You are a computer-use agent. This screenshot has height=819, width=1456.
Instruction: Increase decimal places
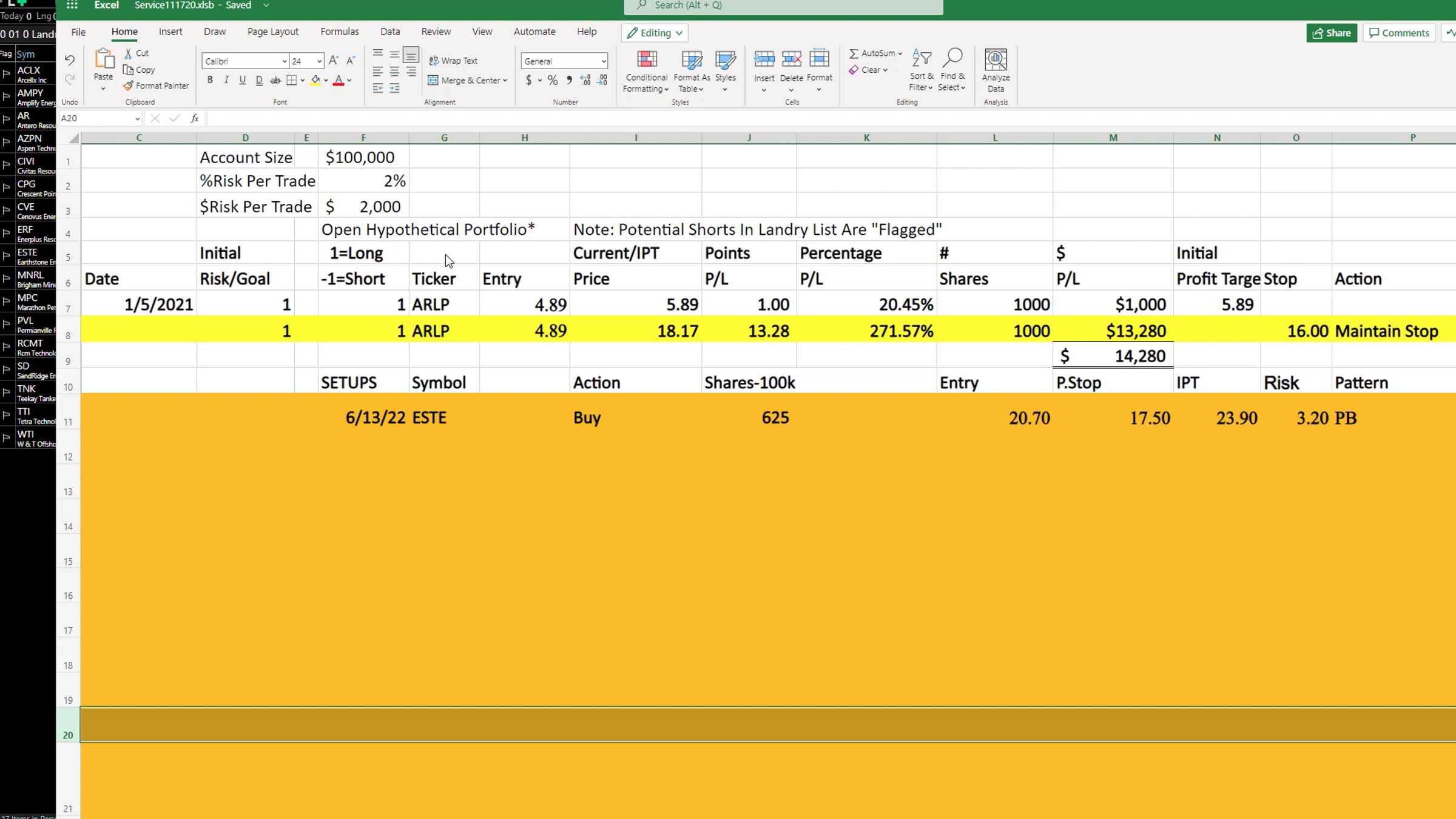[585, 80]
